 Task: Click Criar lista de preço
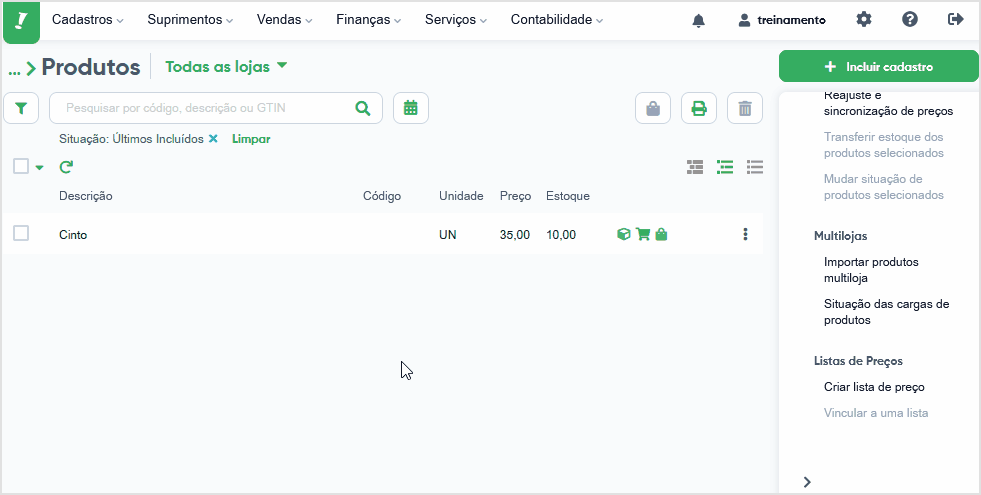[x=874, y=387]
